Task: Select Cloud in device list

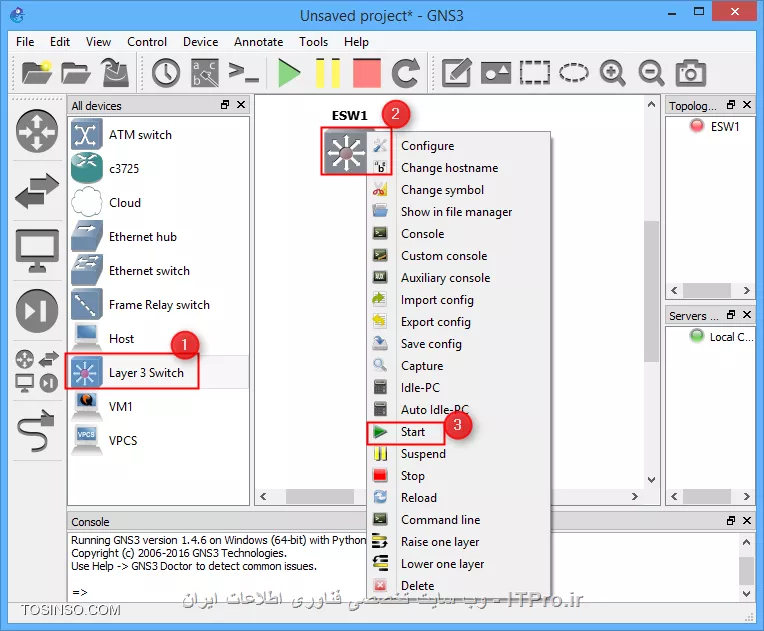Action: pos(159,203)
